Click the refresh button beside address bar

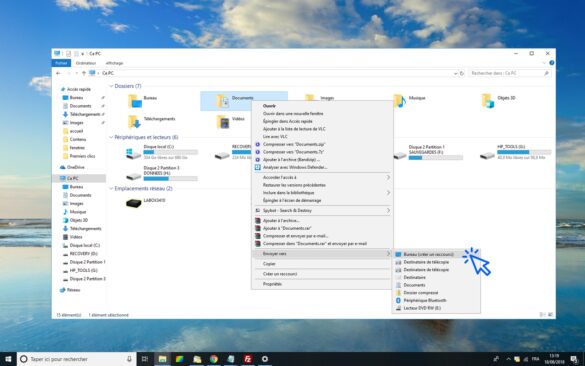pos(462,73)
